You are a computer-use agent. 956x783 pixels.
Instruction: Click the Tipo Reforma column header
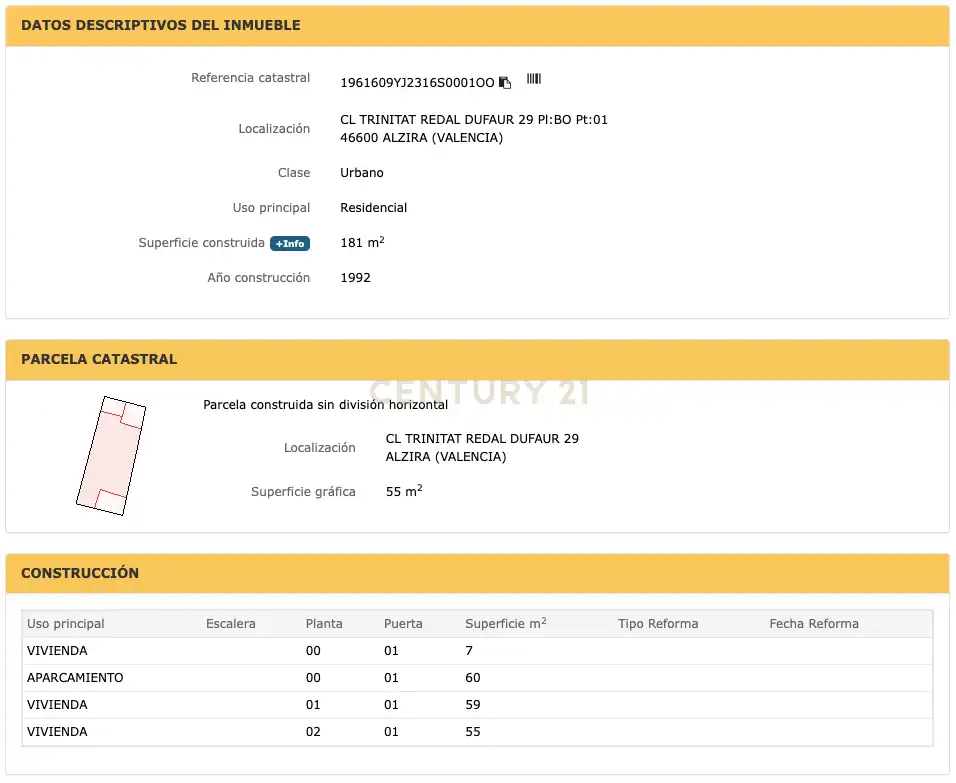point(658,624)
